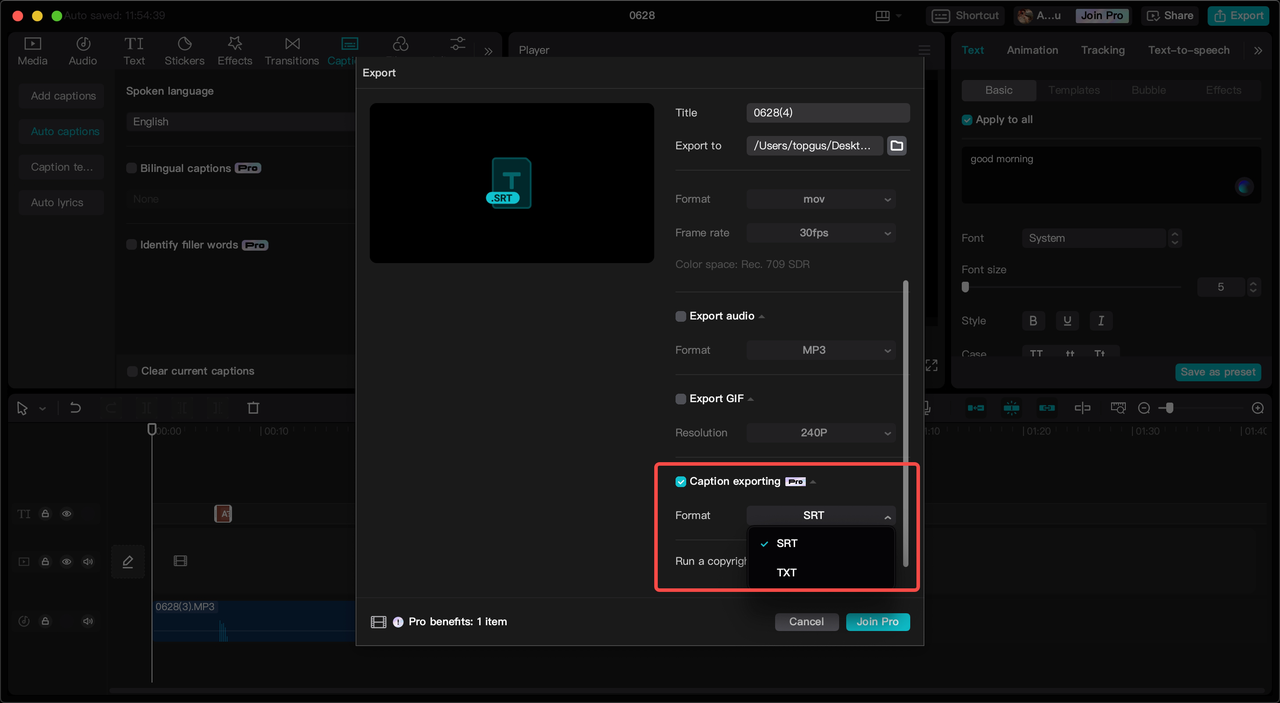
Task: Open the layout switcher icon in title bar
Action: [882, 16]
